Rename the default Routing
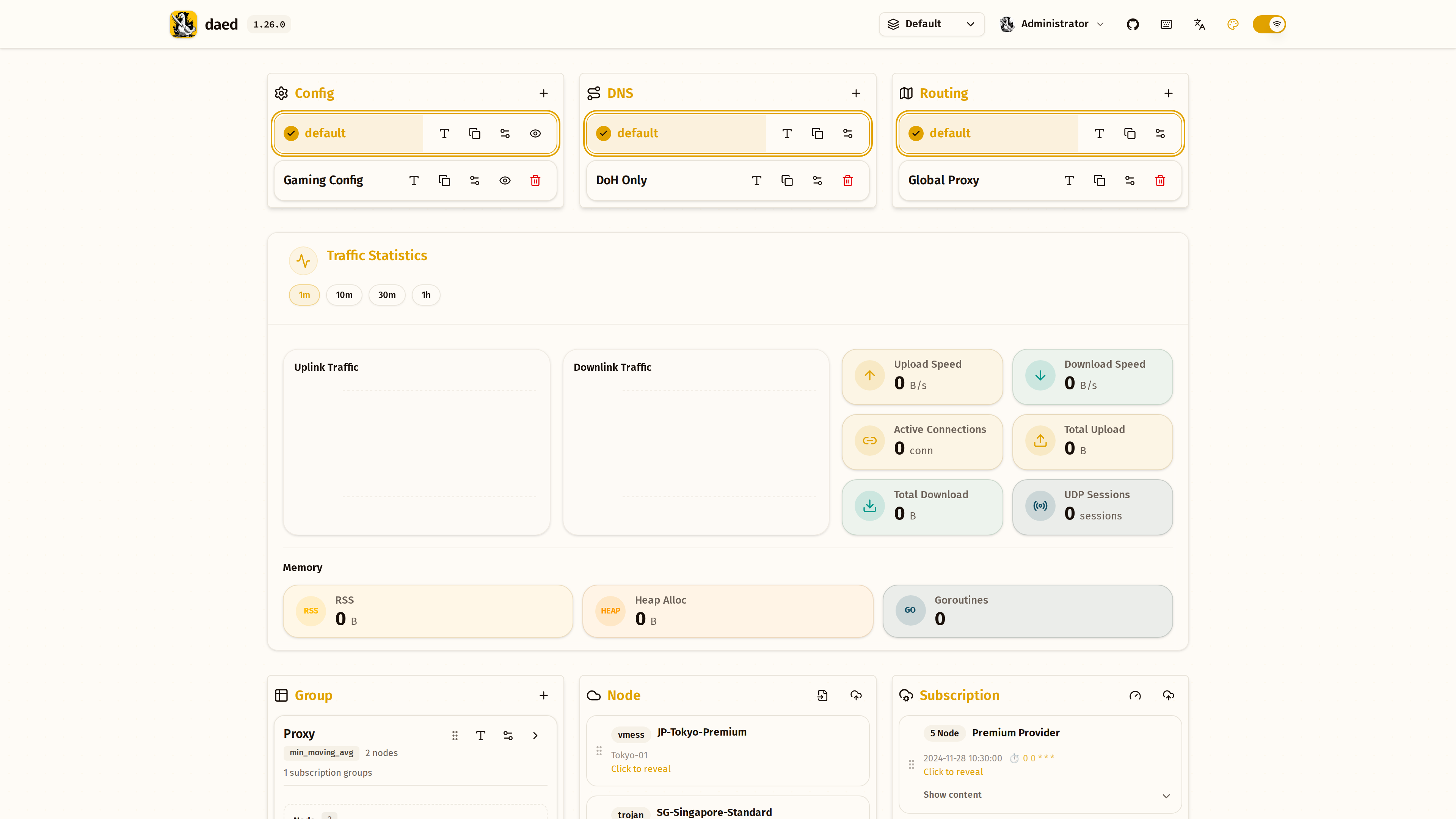Screen dimensions: 1456x819 point(1099,133)
